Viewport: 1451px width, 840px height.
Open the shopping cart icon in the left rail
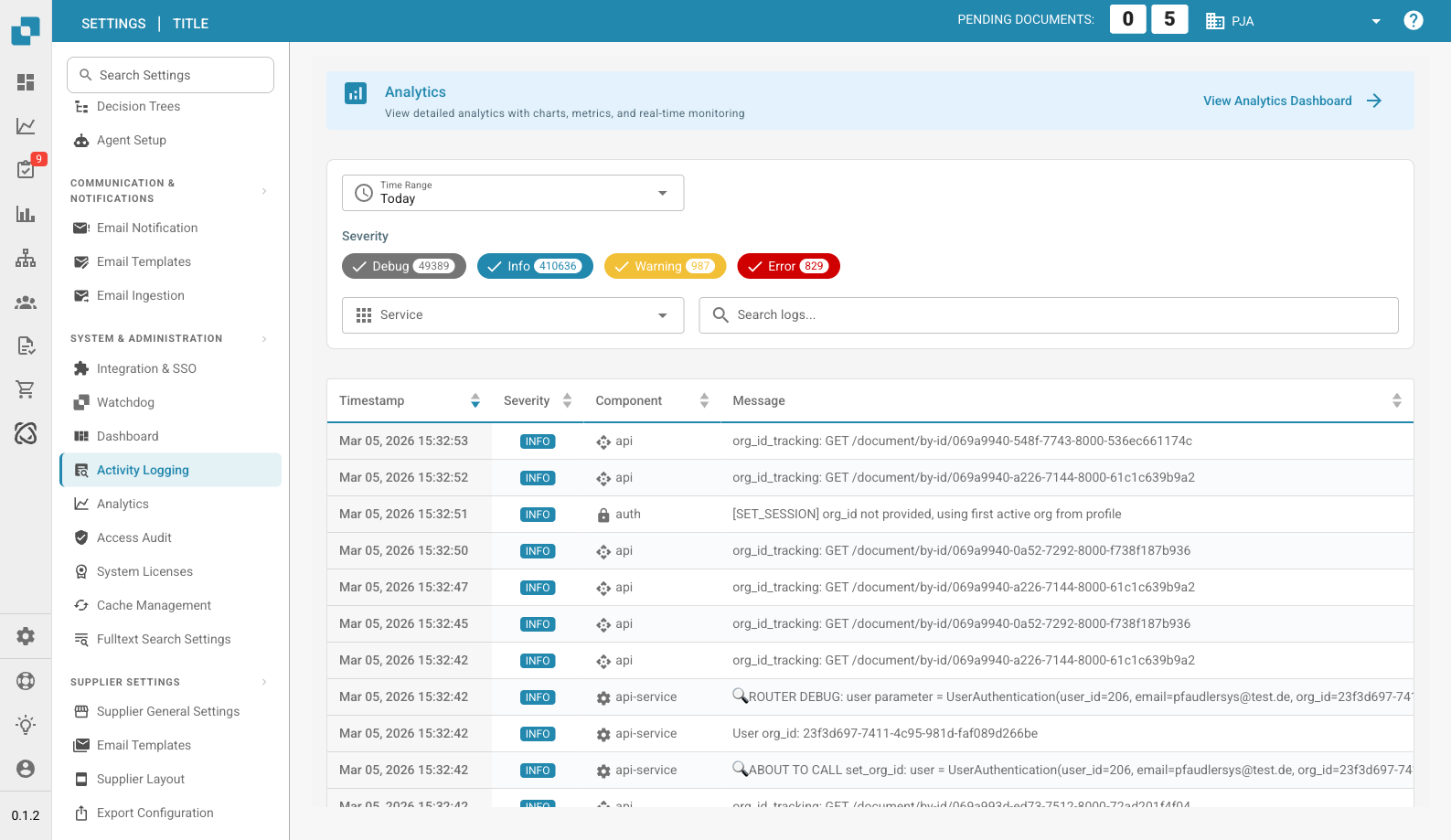[26, 389]
